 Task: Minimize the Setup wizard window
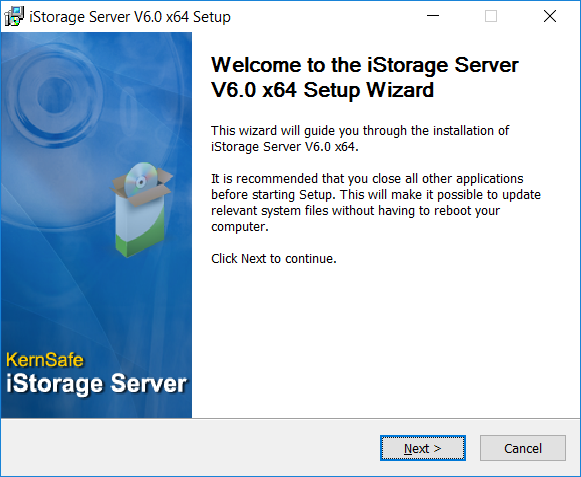click(x=433, y=16)
